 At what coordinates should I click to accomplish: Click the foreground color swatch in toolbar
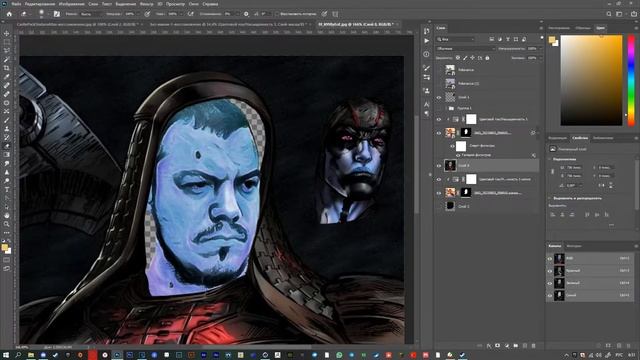4,247
